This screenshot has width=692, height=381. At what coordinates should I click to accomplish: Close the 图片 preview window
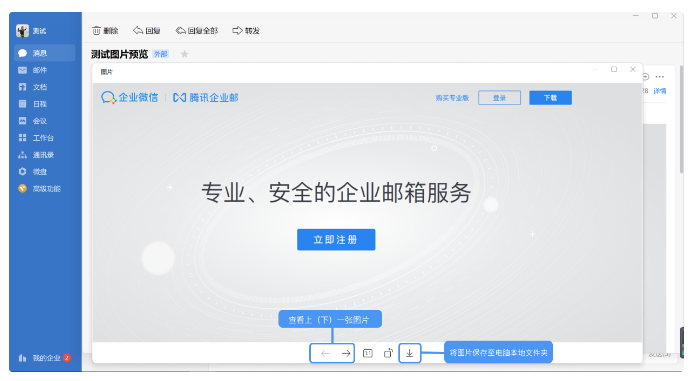pyautogui.click(x=633, y=69)
